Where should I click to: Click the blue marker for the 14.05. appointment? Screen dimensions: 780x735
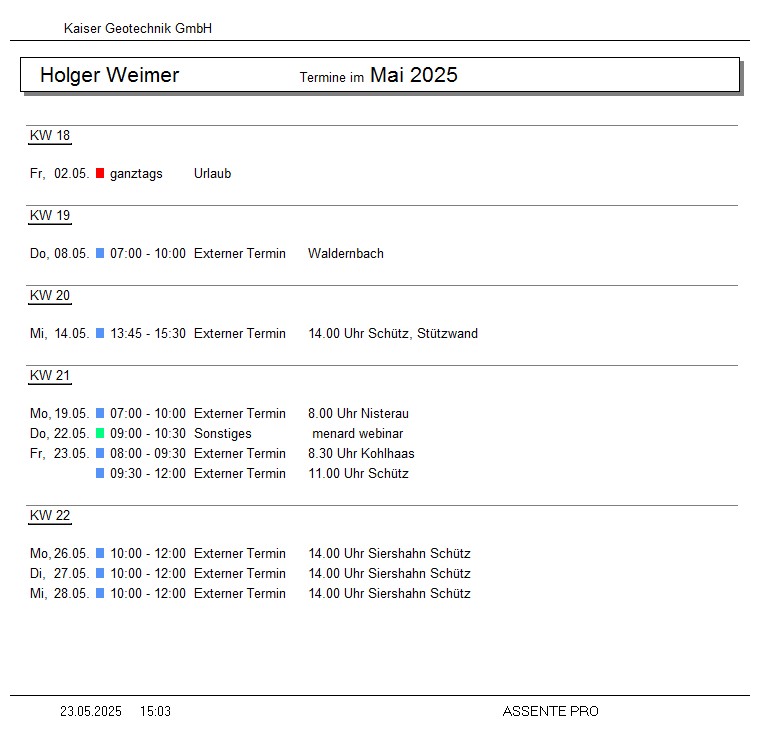click(x=100, y=333)
